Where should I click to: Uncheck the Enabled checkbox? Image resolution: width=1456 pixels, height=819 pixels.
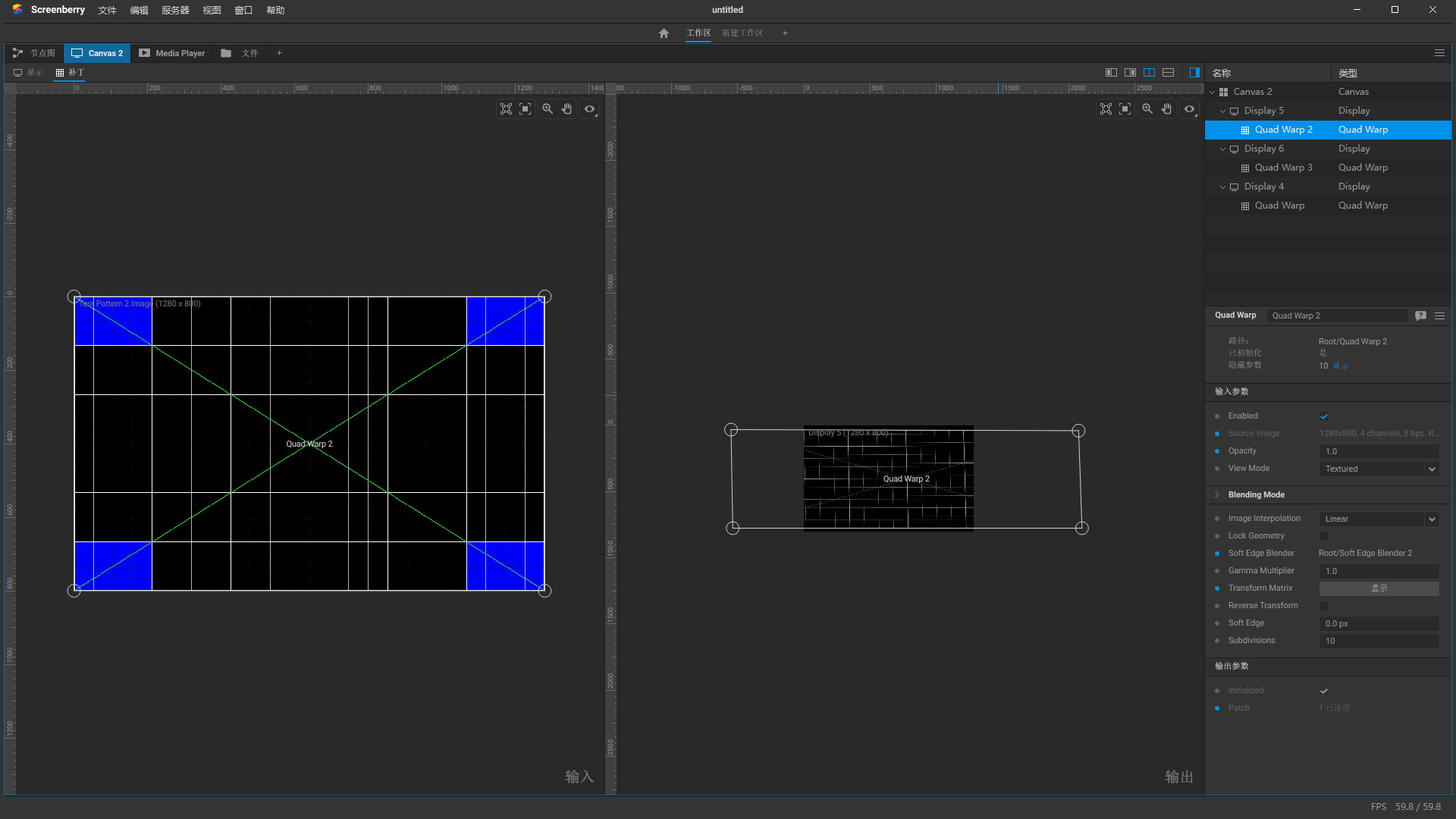tap(1324, 416)
